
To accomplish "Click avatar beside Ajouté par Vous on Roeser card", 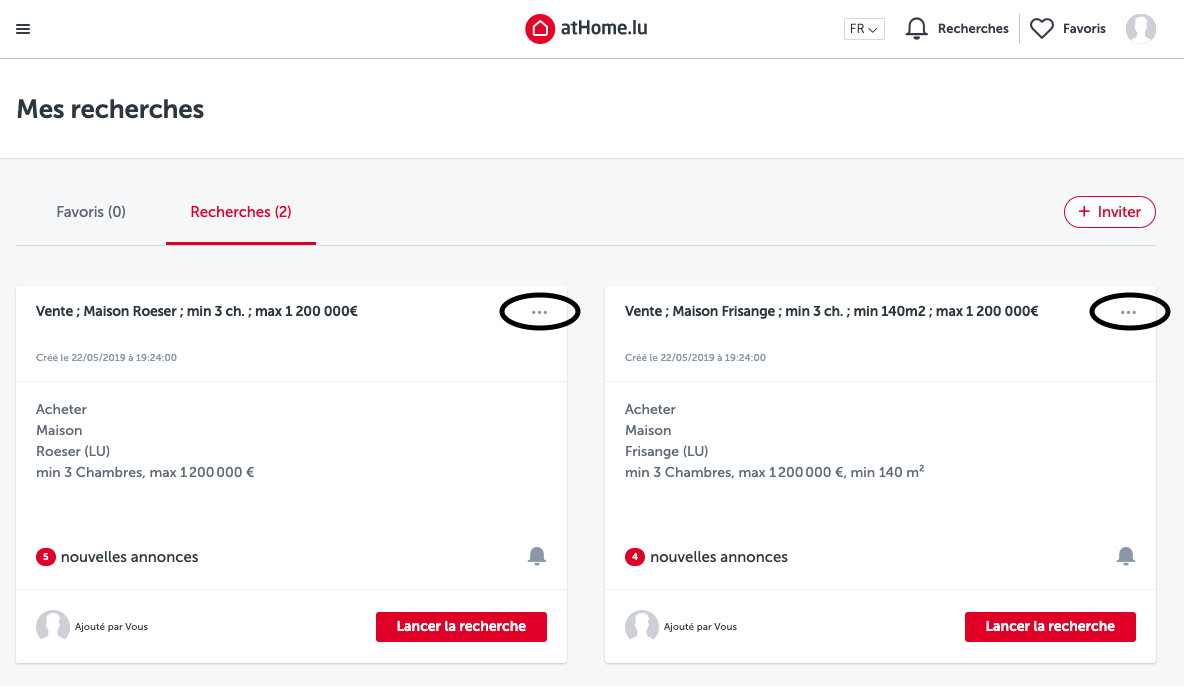I will 52,626.
